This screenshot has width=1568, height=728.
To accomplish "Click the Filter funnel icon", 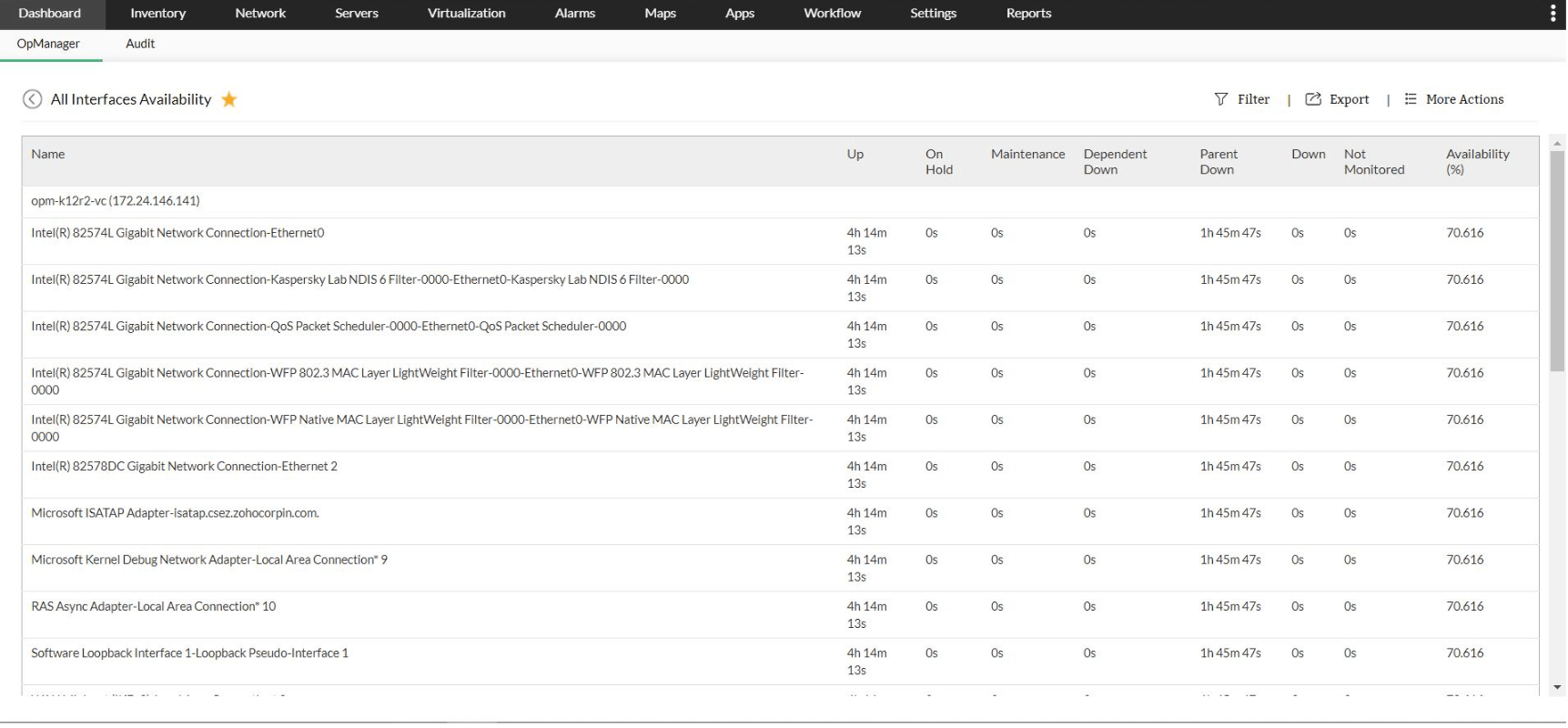I will click(x=1220, y=99).
